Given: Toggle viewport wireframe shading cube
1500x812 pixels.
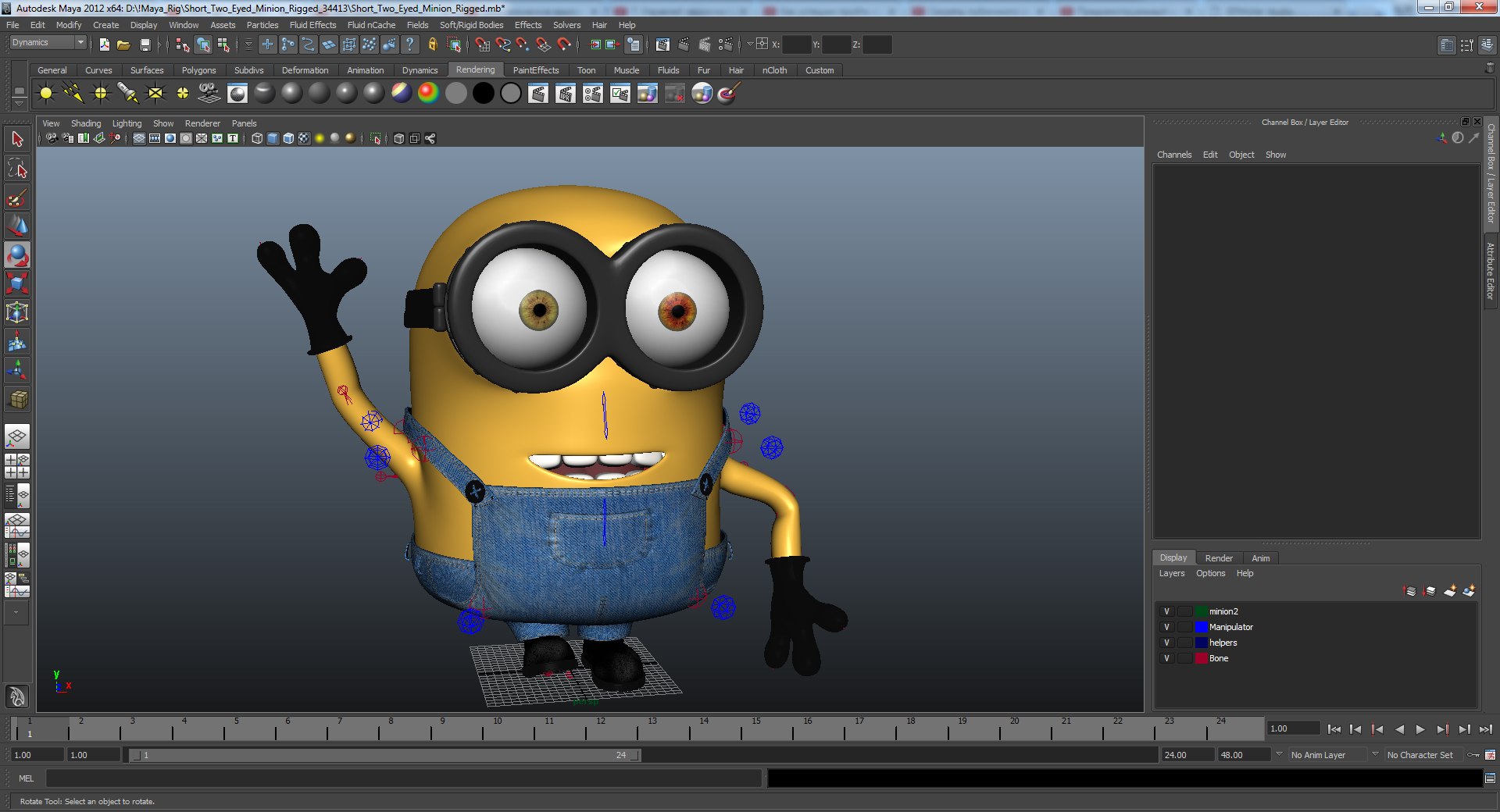Looking at the screenshot, I should point(257,138).
